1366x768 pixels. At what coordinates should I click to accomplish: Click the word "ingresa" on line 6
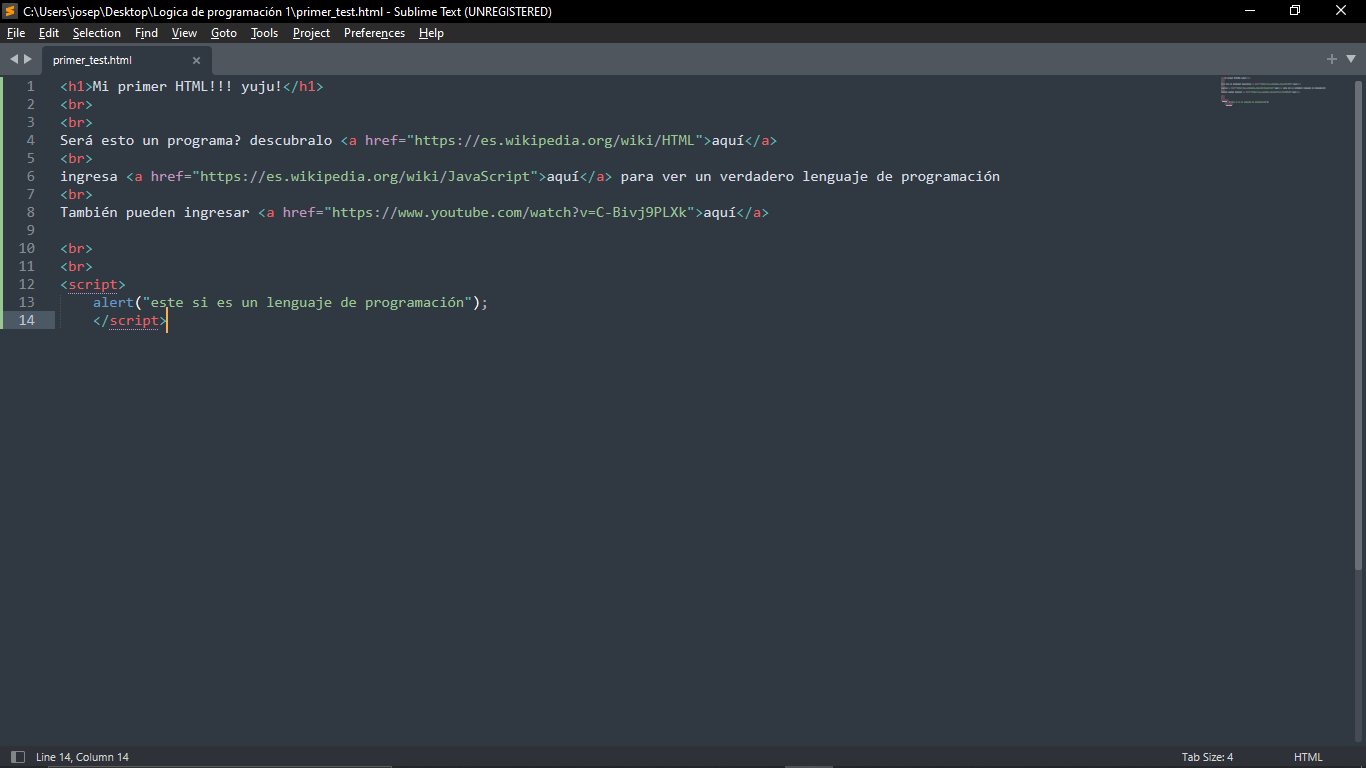pos(88,176)
